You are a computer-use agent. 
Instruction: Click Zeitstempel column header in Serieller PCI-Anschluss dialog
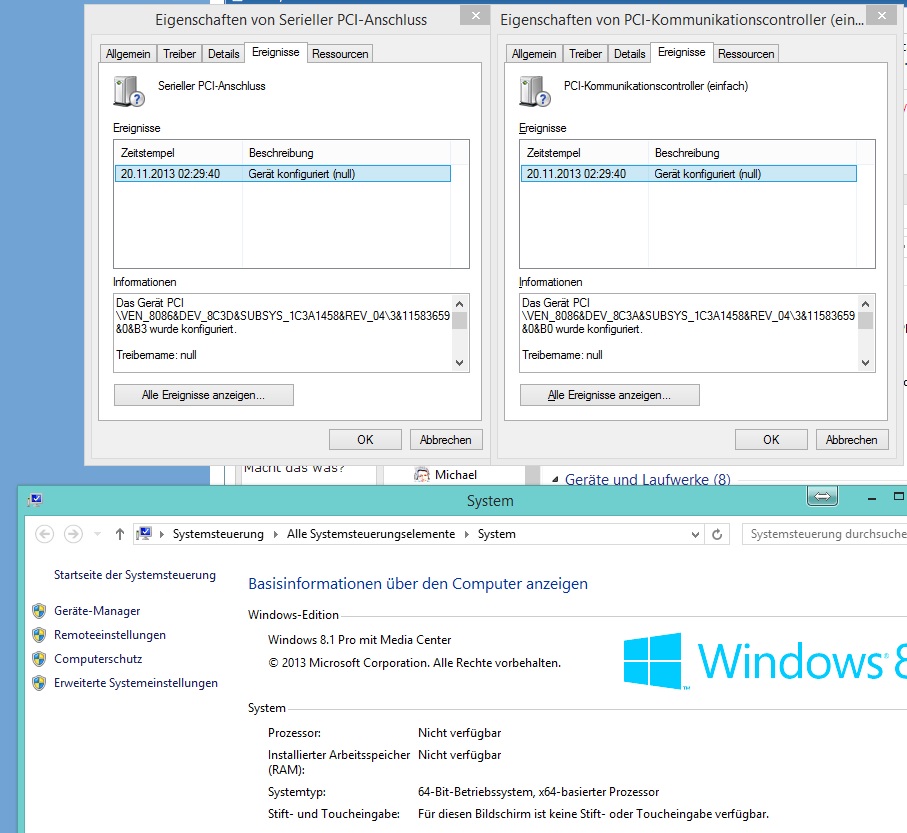click(178, 153)
